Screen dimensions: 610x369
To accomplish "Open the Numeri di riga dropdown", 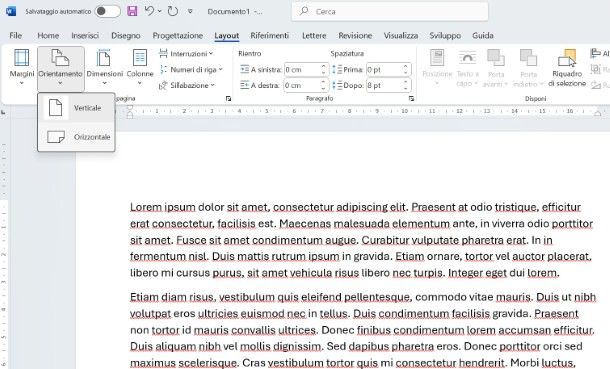I will [191, 70].
